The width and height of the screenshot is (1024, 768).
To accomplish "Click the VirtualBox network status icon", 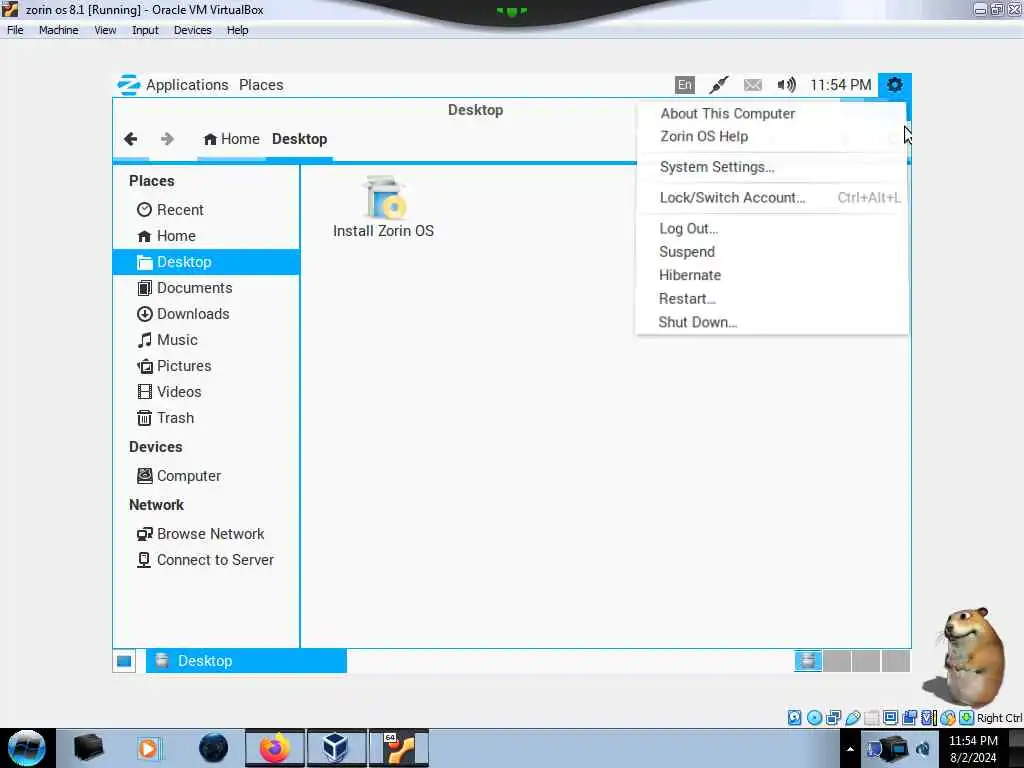I will coord(833,718).
